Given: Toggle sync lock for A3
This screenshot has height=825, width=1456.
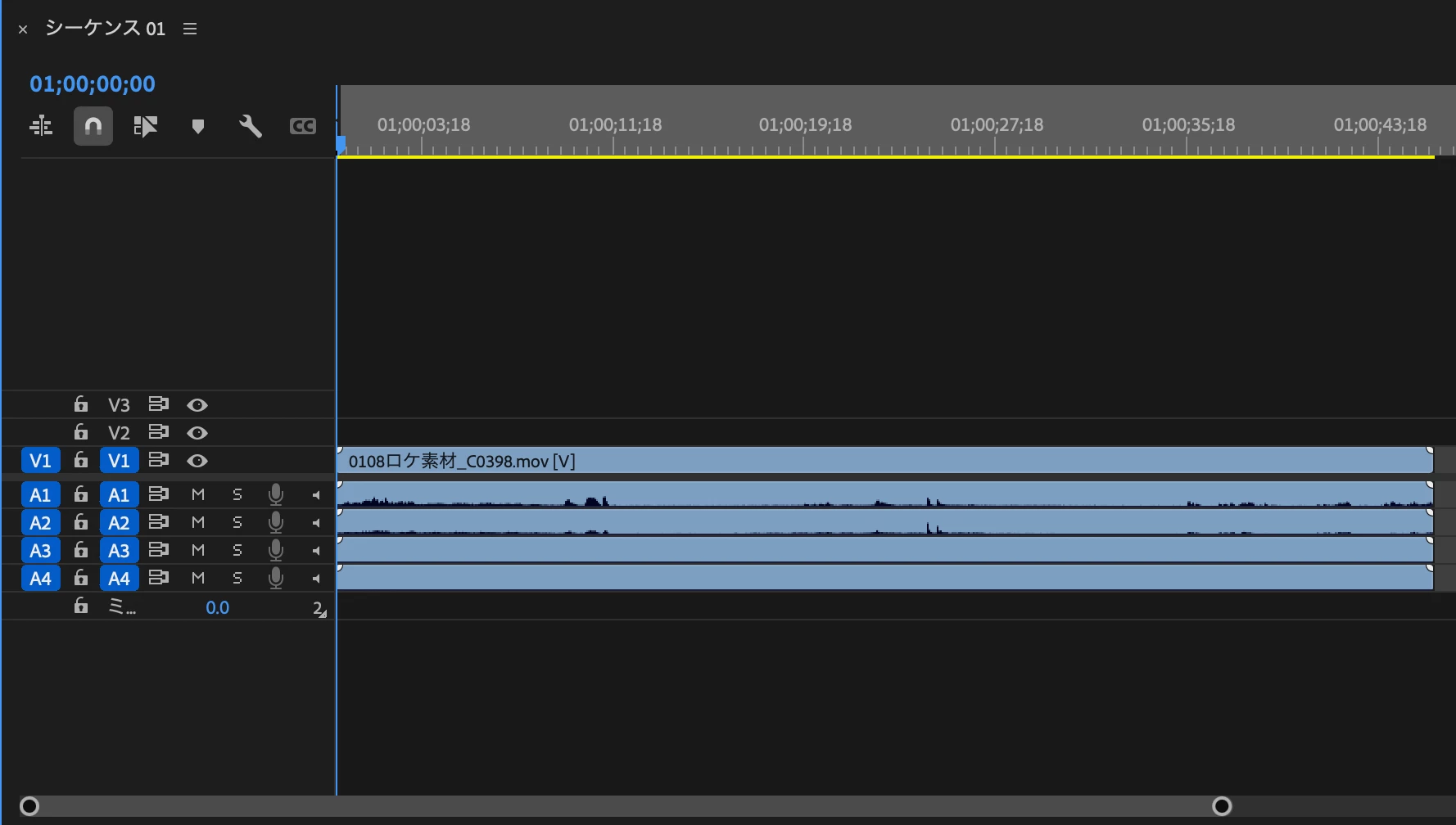Looking at the screenshot, I should click(158, 550).
